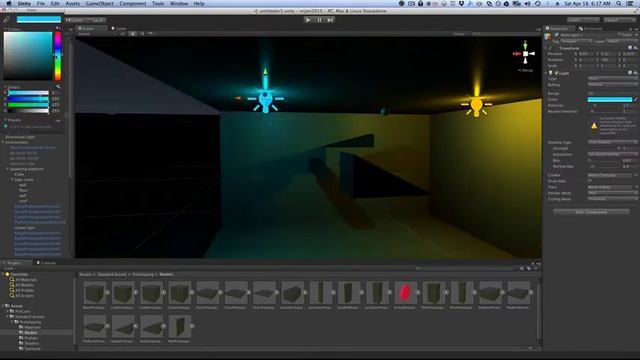Collapse the Light component foldout
The width and height of the screenshot is (640, 360).
point(546,73)
